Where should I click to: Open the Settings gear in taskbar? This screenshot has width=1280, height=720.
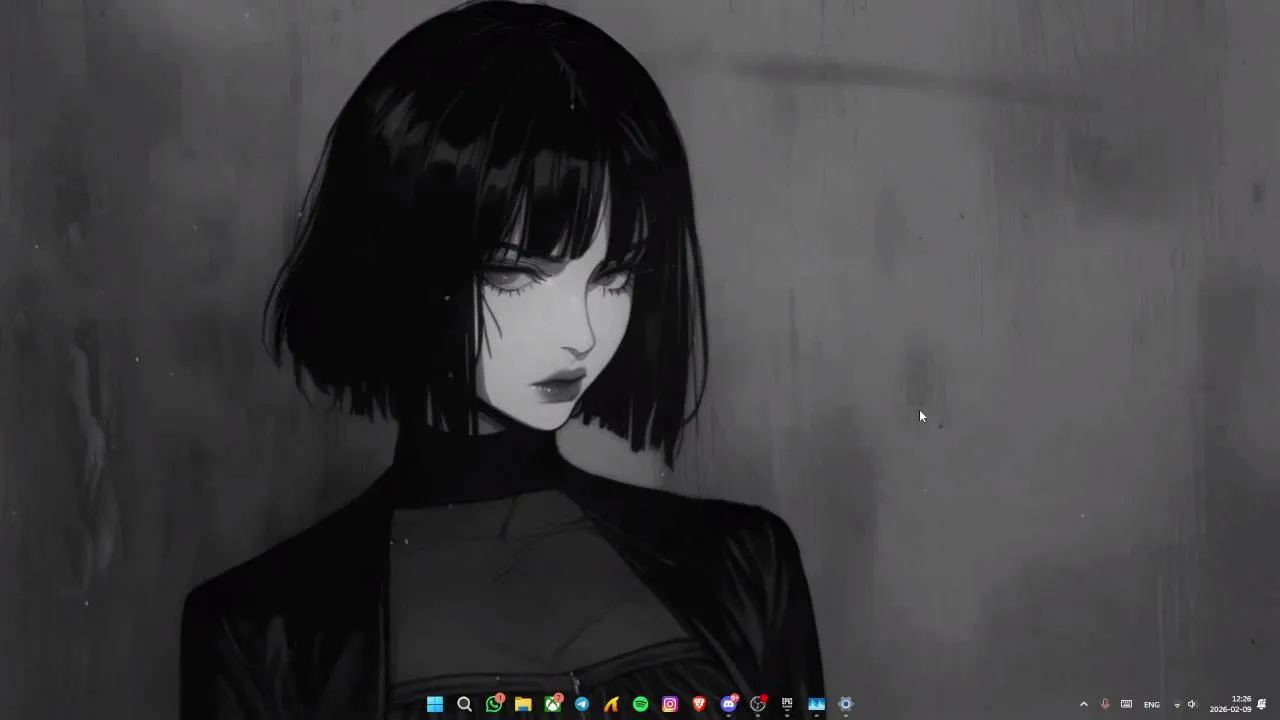[x=846, y=704]
